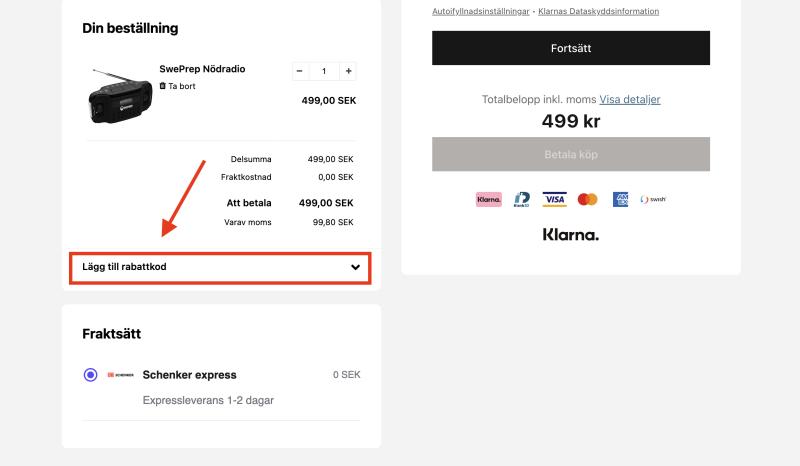Click the BankID payment icon
Image resolution: width=800 pixels, height=466 pixels.
(522, 200)
